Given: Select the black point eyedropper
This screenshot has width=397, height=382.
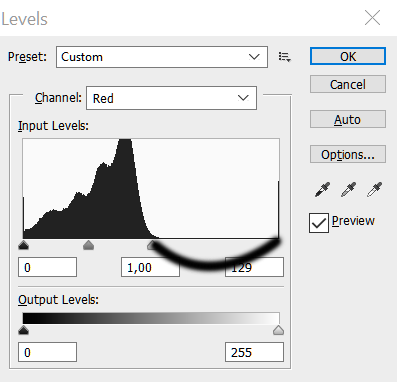Looking at the screenshot, I should (322, 190).
